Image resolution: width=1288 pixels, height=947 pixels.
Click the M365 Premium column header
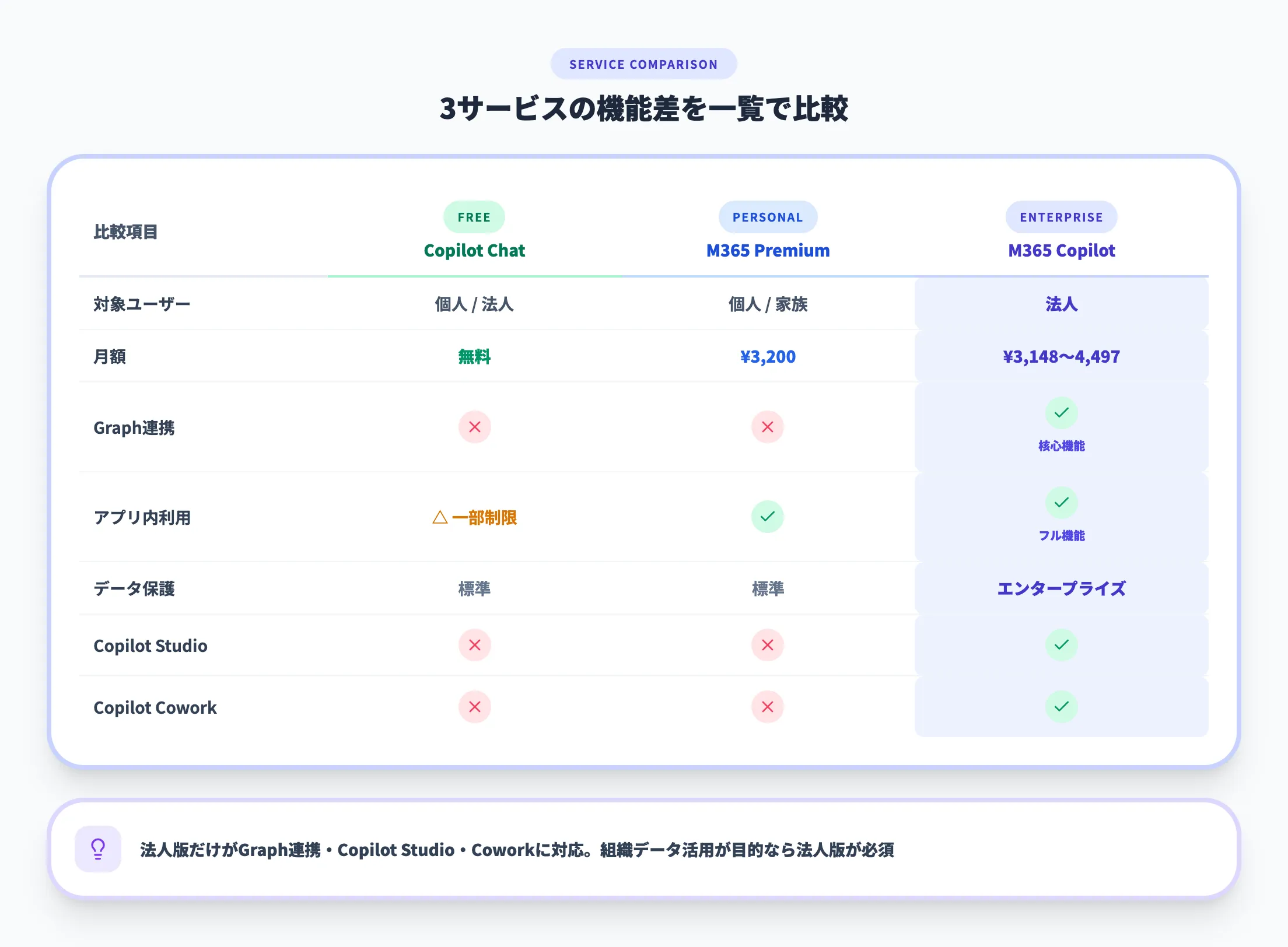[x=767, y=250]
